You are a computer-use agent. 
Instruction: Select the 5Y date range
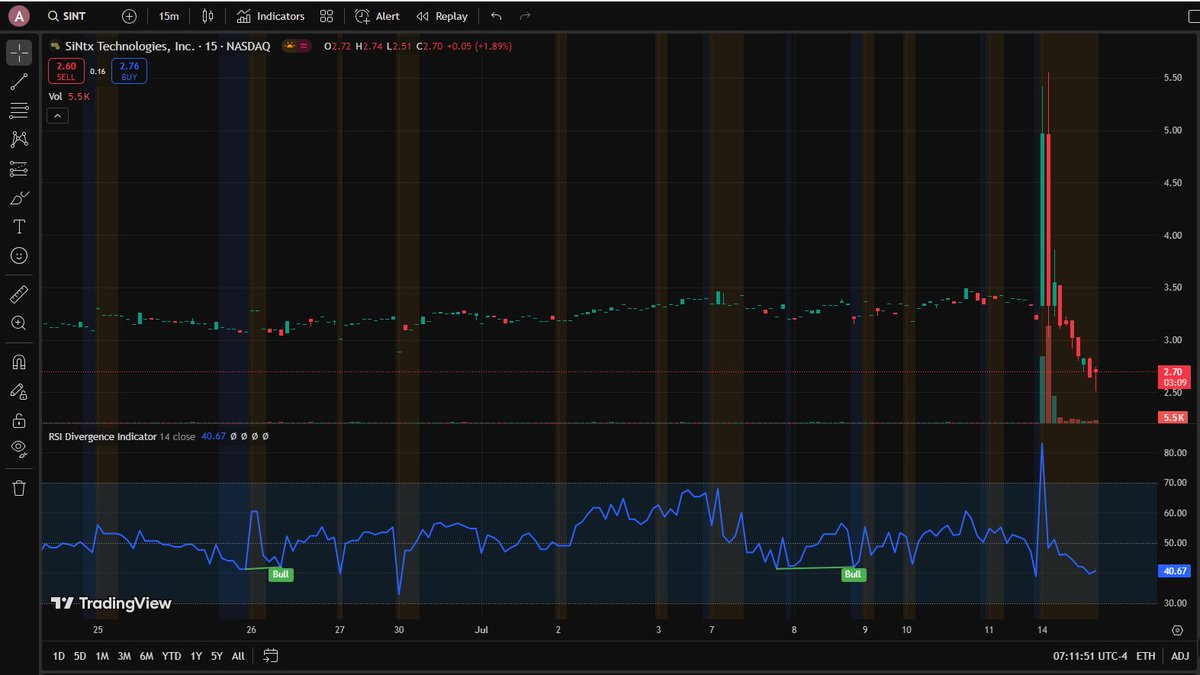(217, 656)
